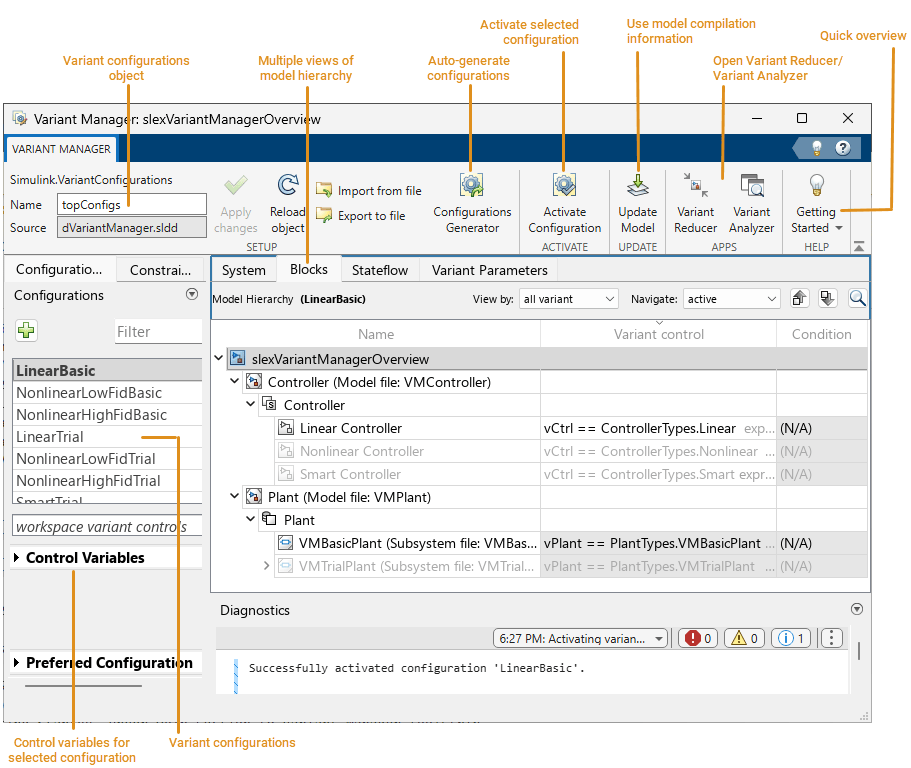The width and height of the screenshot is (911, 768).
Task: Expand the VMTrialPlant row
Action: 266,565
